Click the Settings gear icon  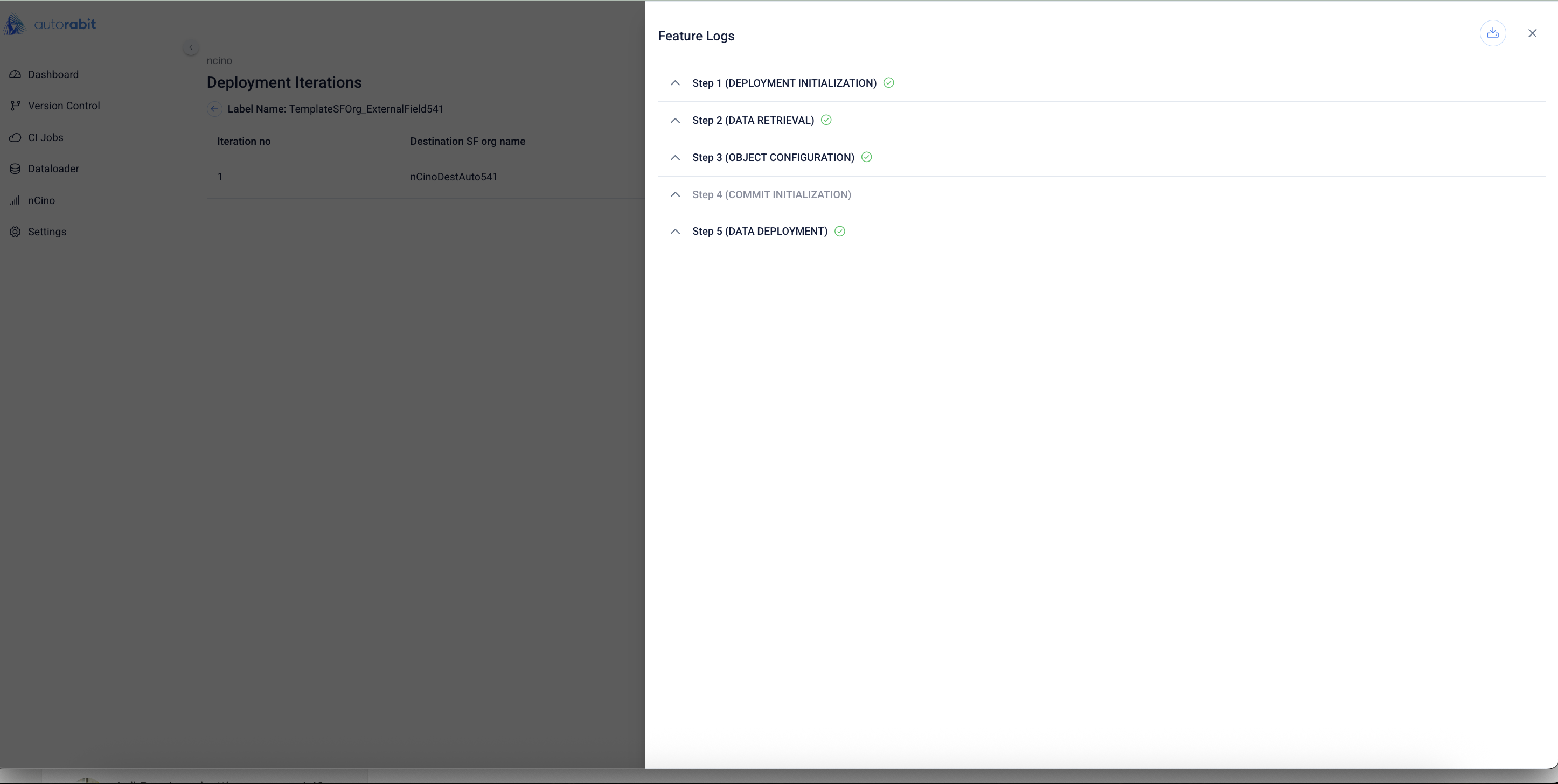(x=15, y=232)
